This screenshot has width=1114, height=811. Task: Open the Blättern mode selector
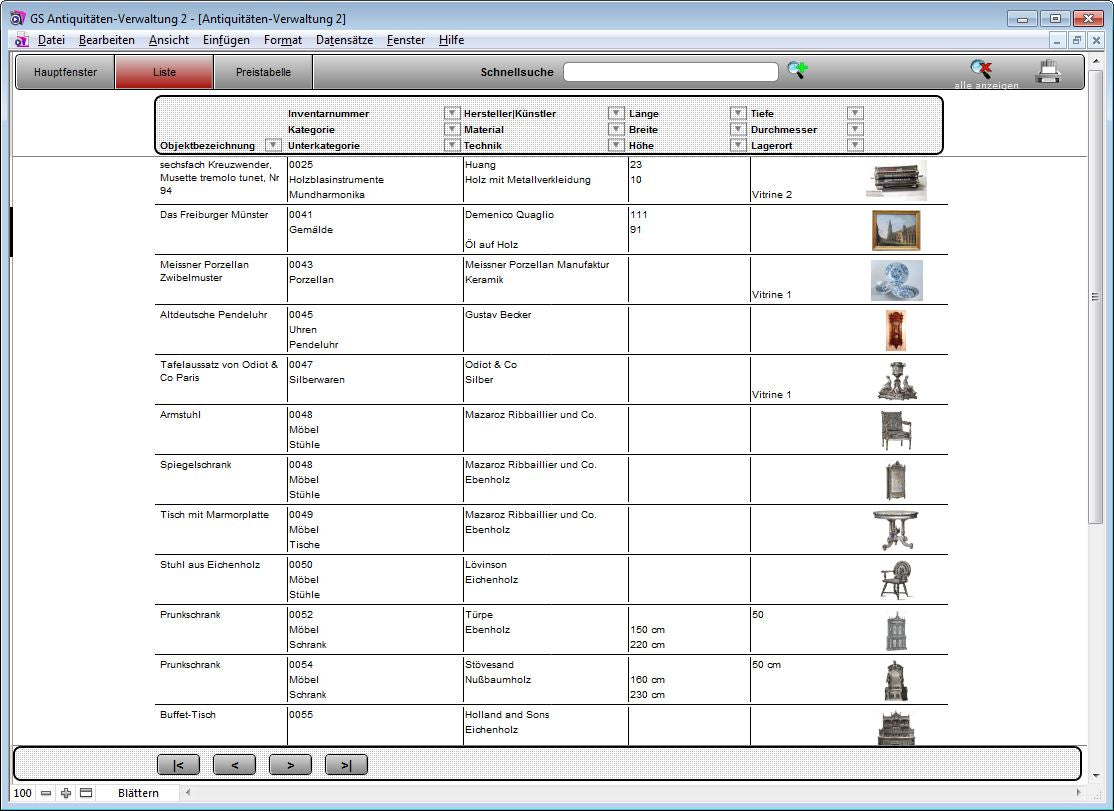tap(138, 793)
